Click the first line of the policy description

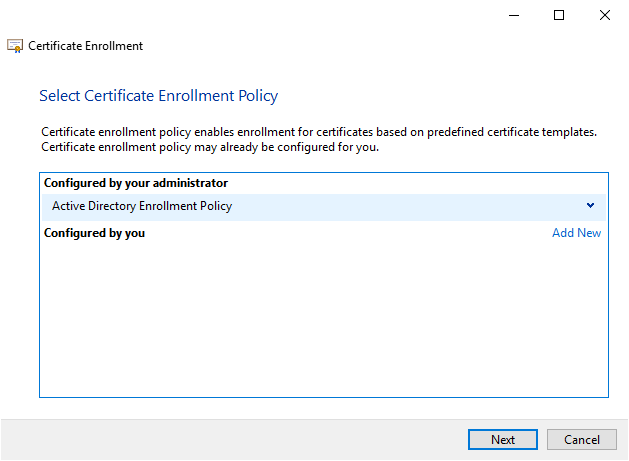(318, 132)
